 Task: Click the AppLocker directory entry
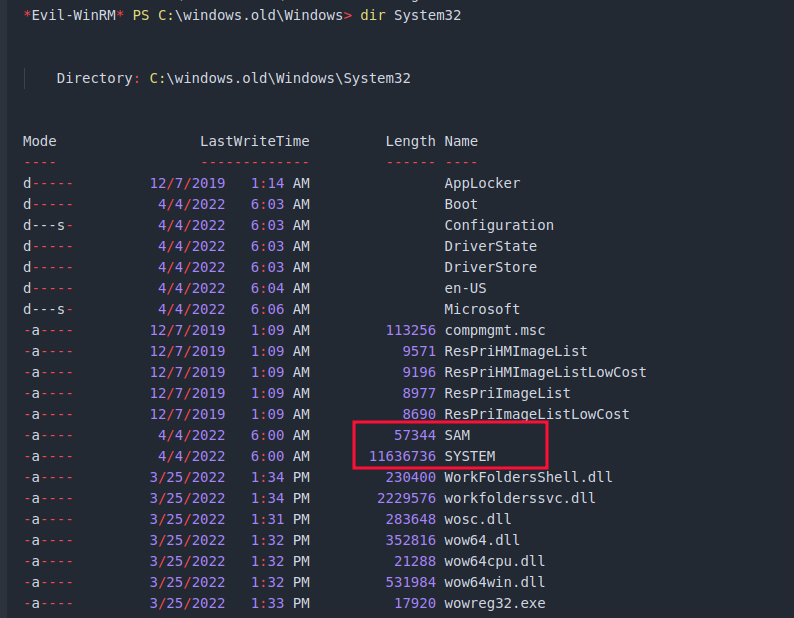pos(482,183)
